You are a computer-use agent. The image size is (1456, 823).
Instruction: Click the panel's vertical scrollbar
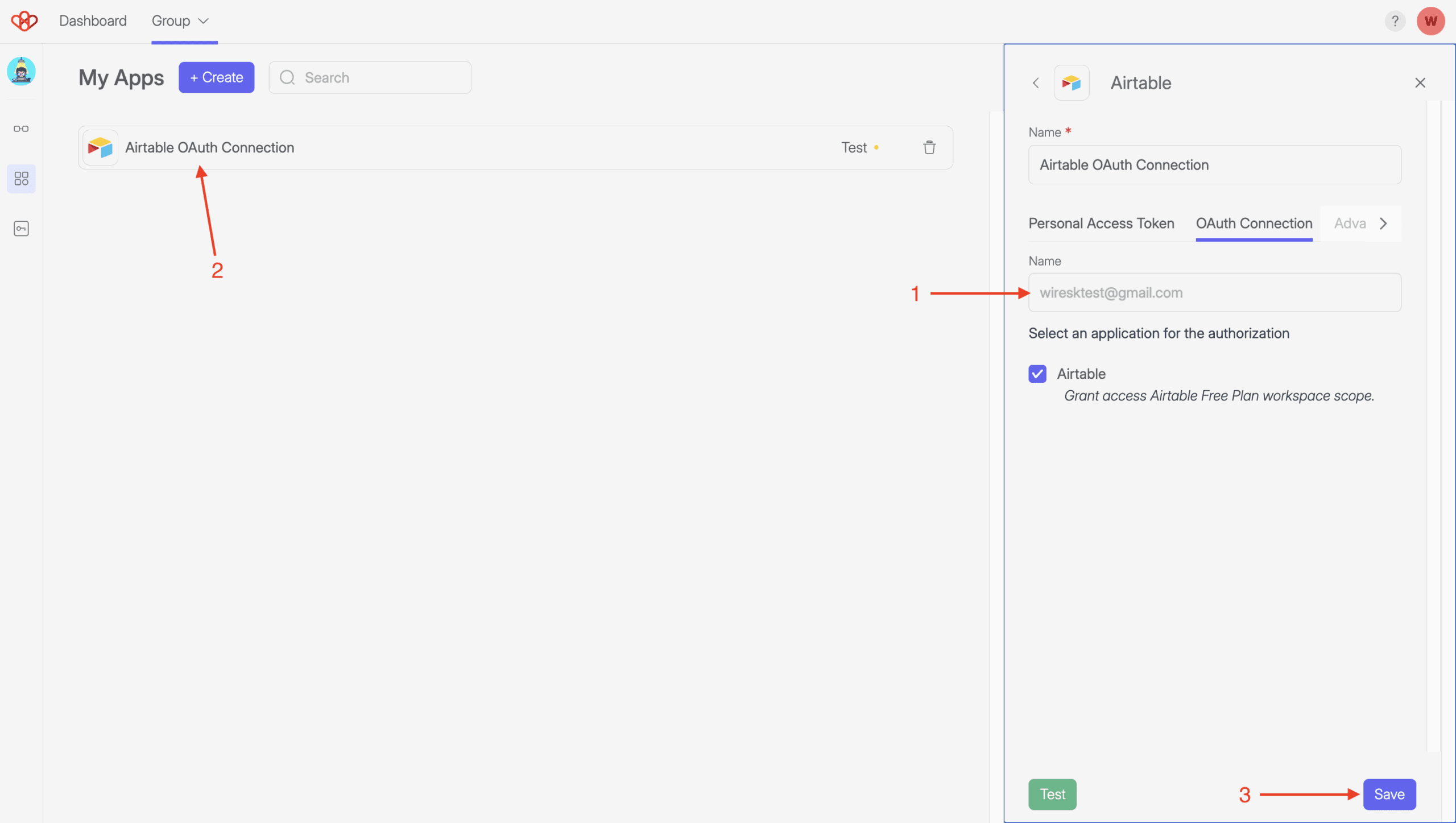coord(1434,427)
